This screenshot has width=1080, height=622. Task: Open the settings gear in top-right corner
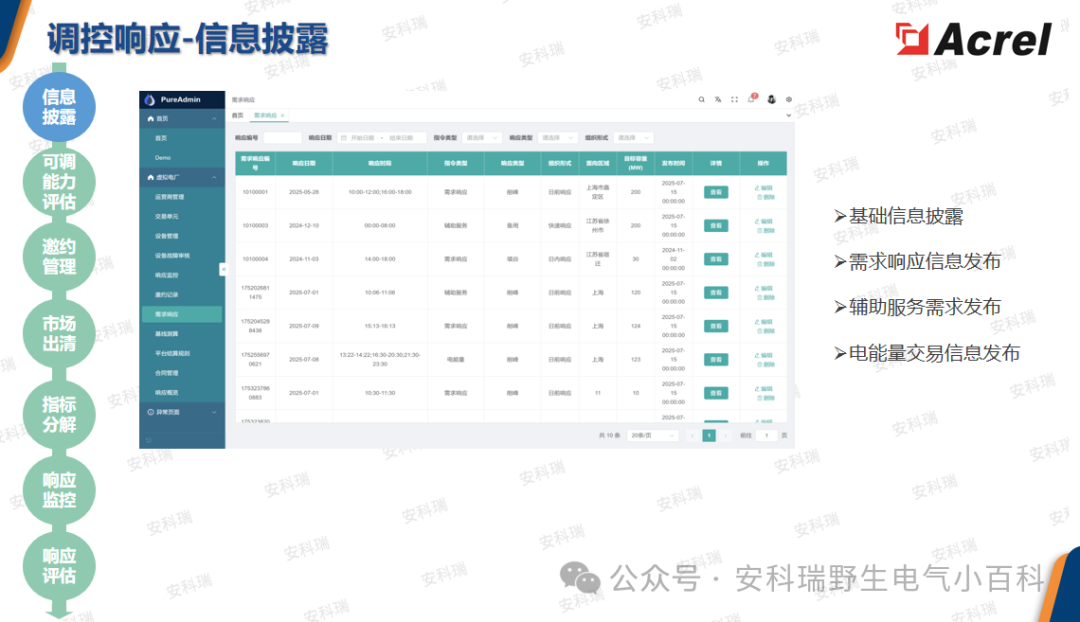click(789, 99)
